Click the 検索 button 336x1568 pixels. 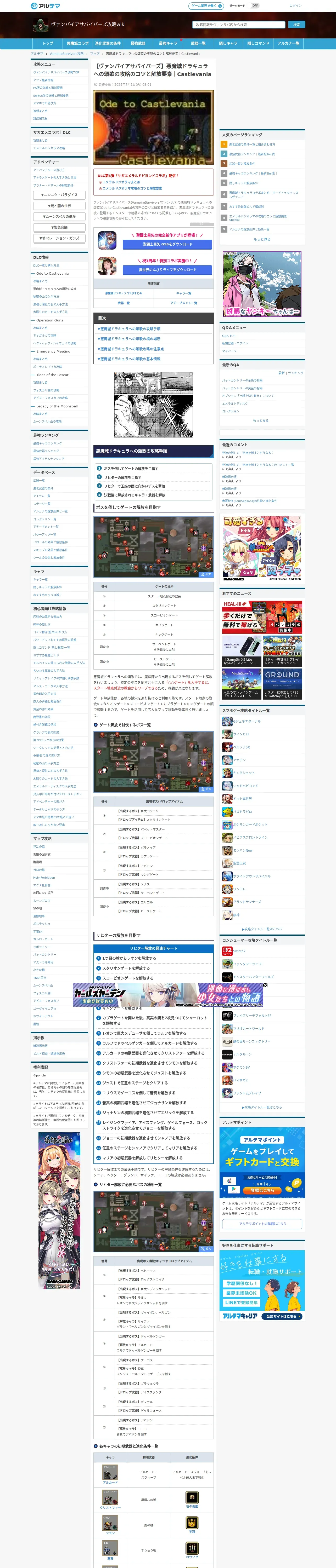[296, 25]
